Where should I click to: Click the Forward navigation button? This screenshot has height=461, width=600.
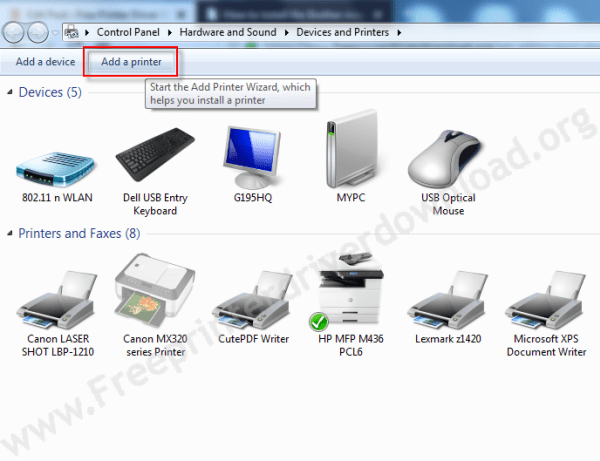tap(38, 33)
